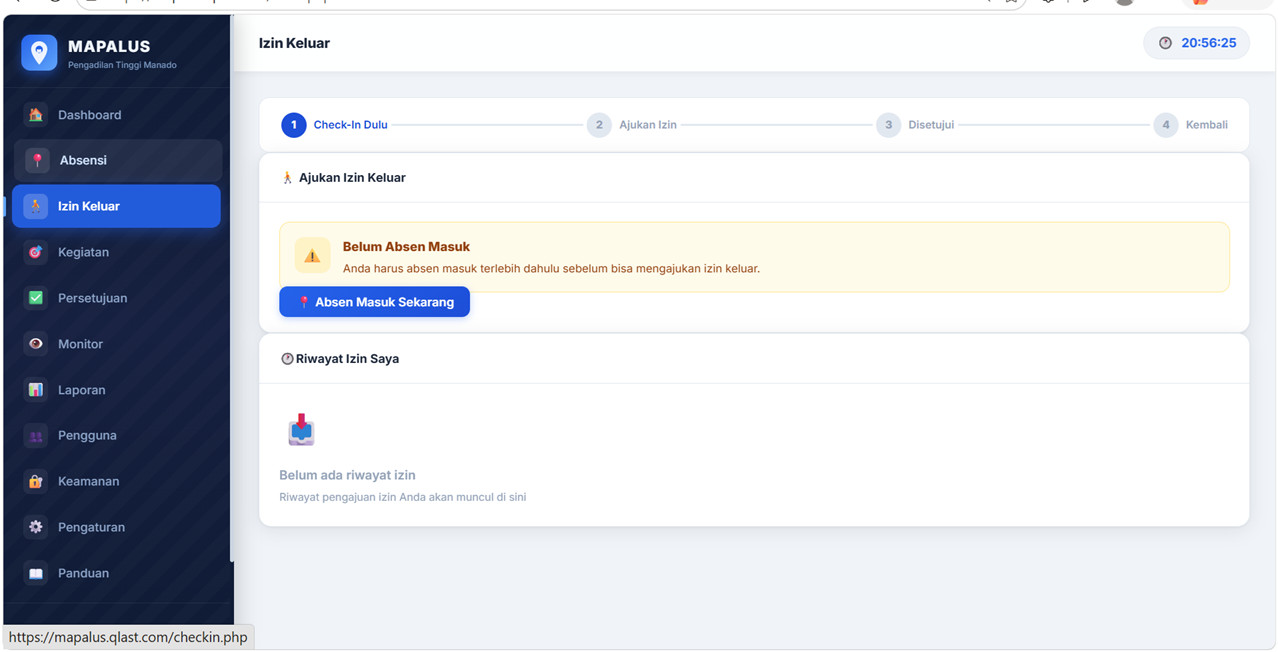Click the clock icon beside the time

[x=1165, y=43]
